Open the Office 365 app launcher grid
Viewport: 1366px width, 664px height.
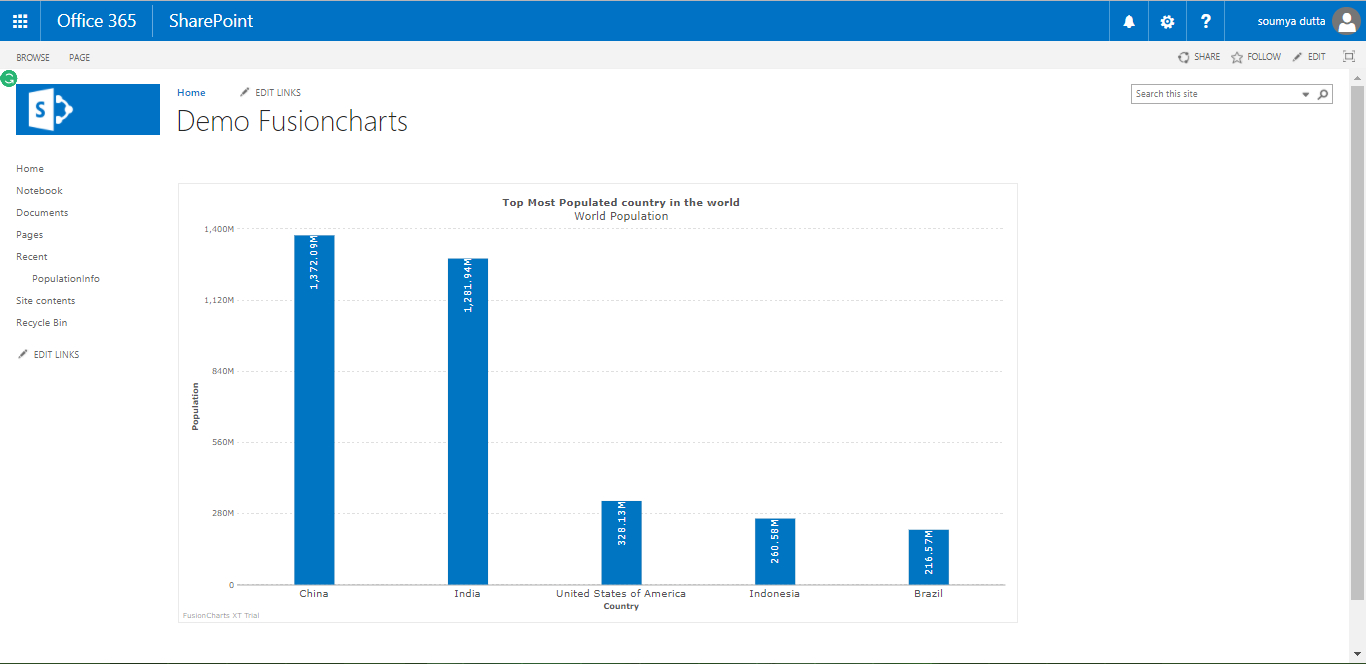(20, 21)
